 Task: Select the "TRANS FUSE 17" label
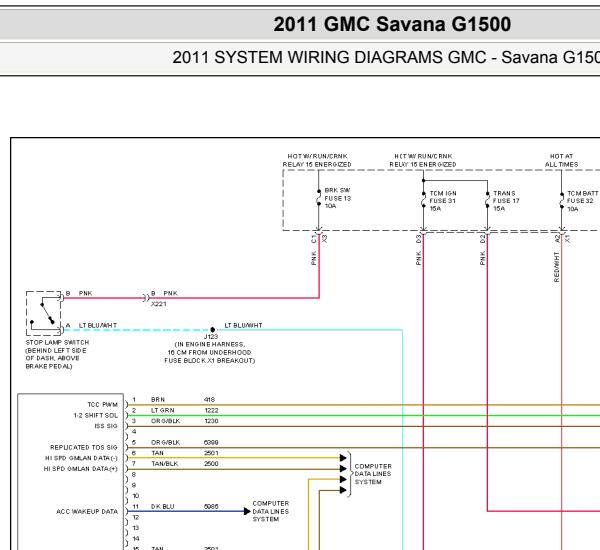506,197
